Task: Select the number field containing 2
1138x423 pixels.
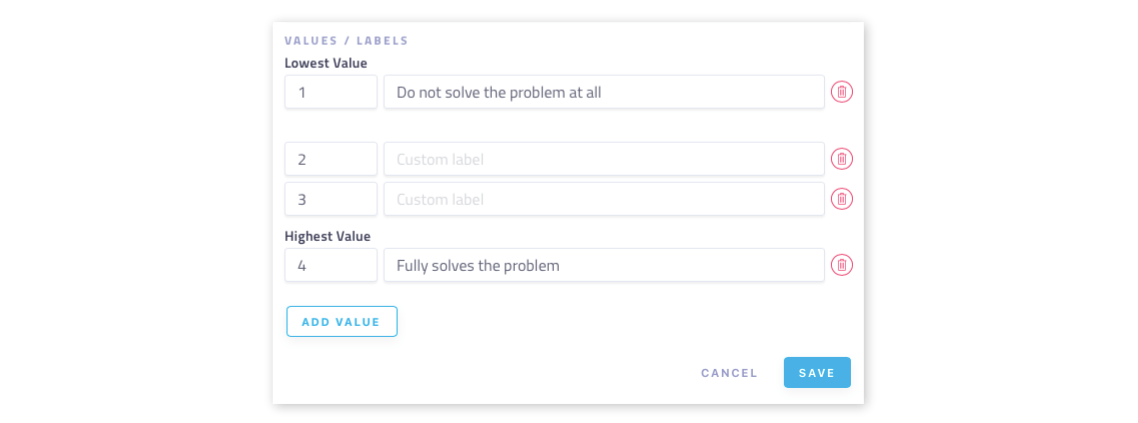Action: pyautogui.click(x=331, y=159)
